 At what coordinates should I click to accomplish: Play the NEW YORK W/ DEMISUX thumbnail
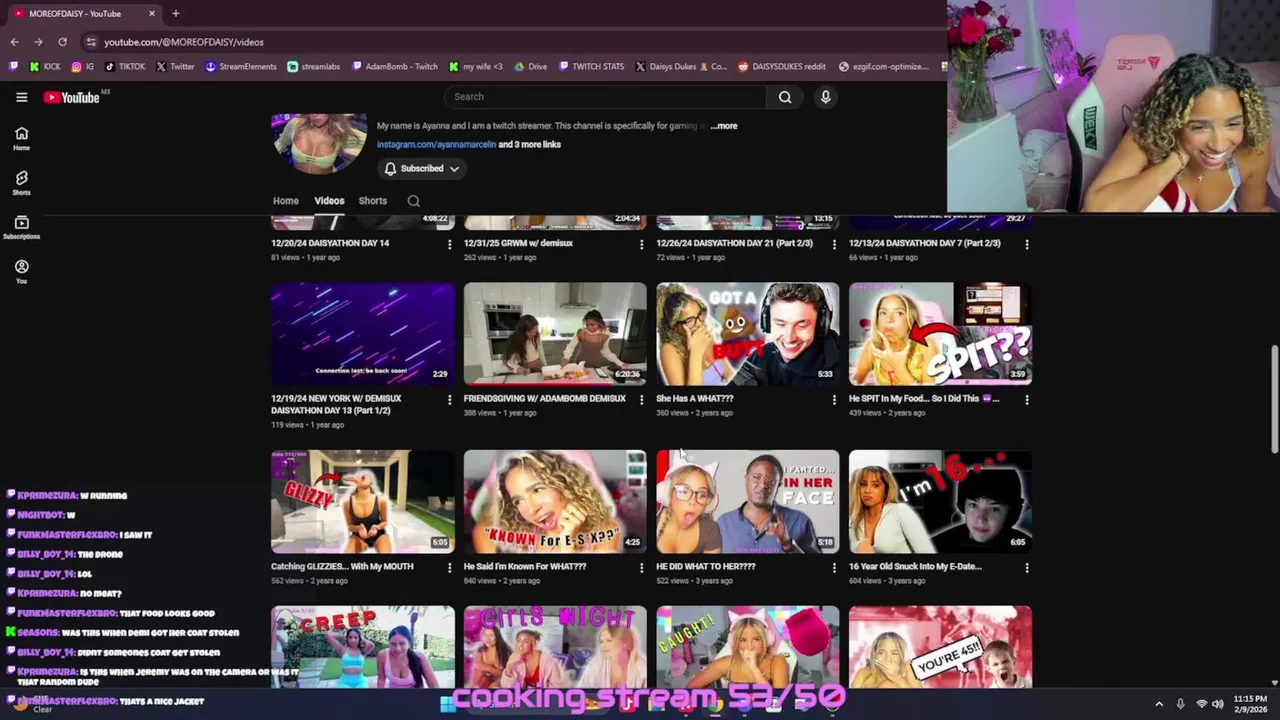tap(362, 334)
